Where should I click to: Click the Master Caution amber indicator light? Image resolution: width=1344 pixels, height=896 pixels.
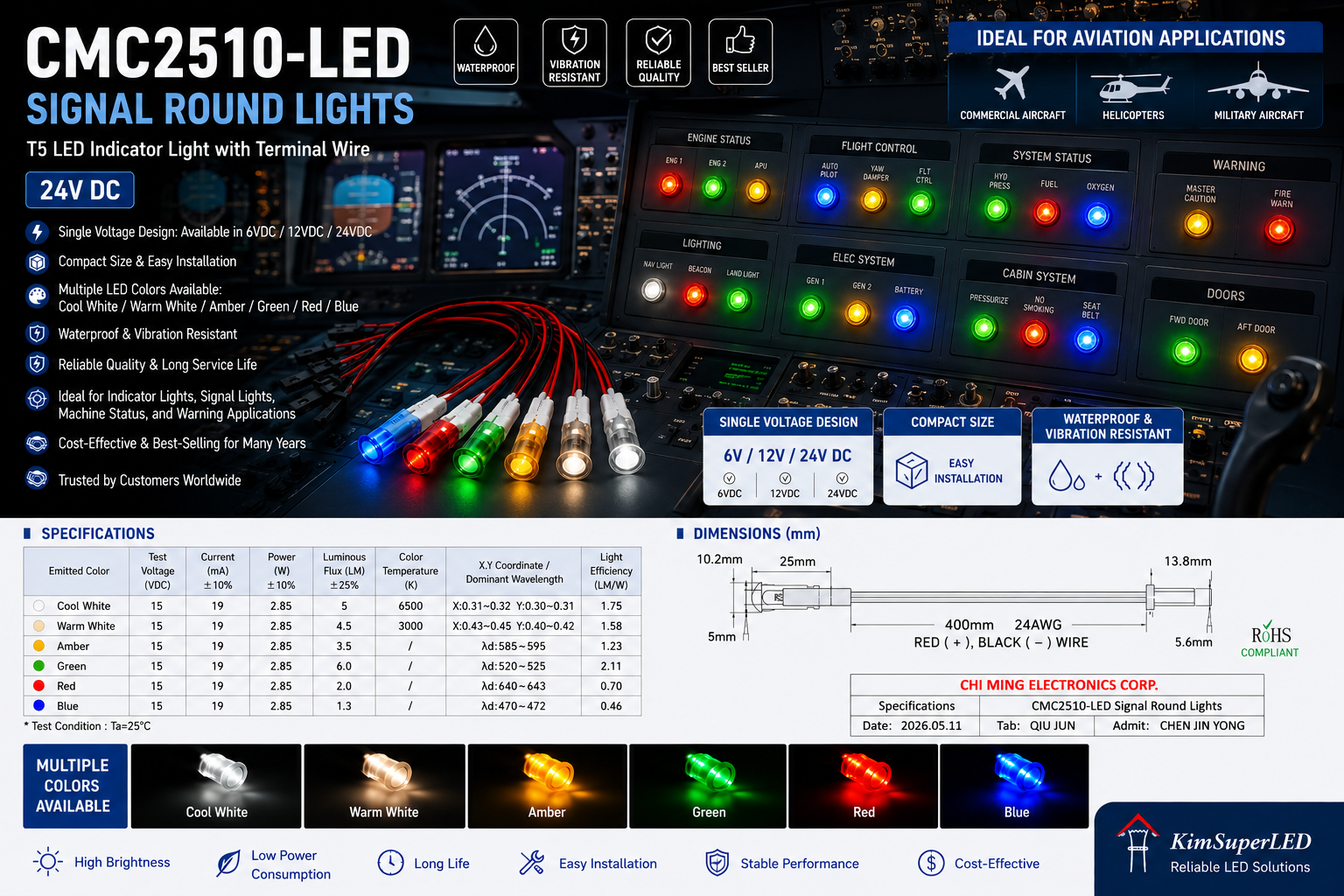[1197, 225]
